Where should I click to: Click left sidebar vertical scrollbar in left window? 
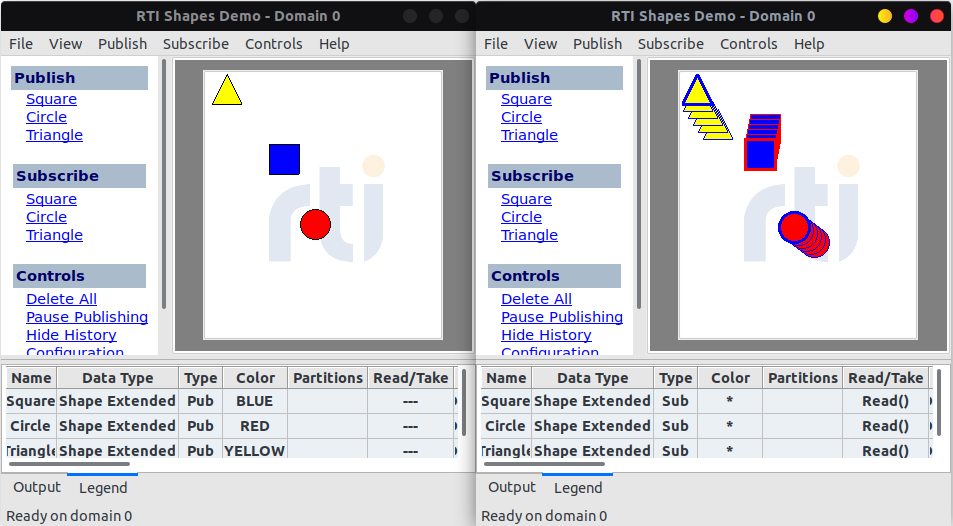[x=164, y=184]
